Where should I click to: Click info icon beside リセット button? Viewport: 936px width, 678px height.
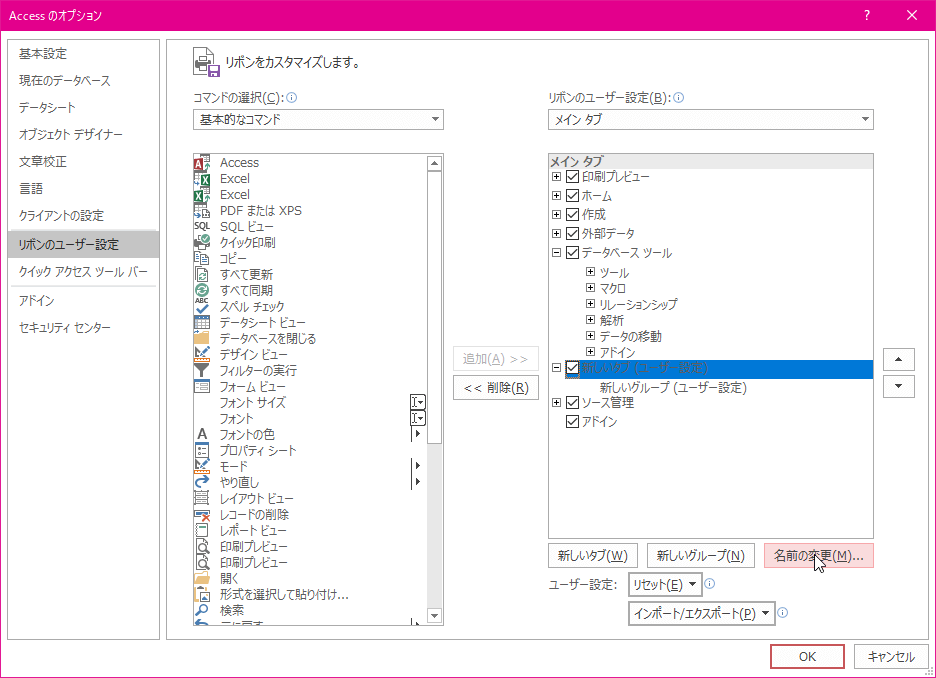(x=710, y=584)
